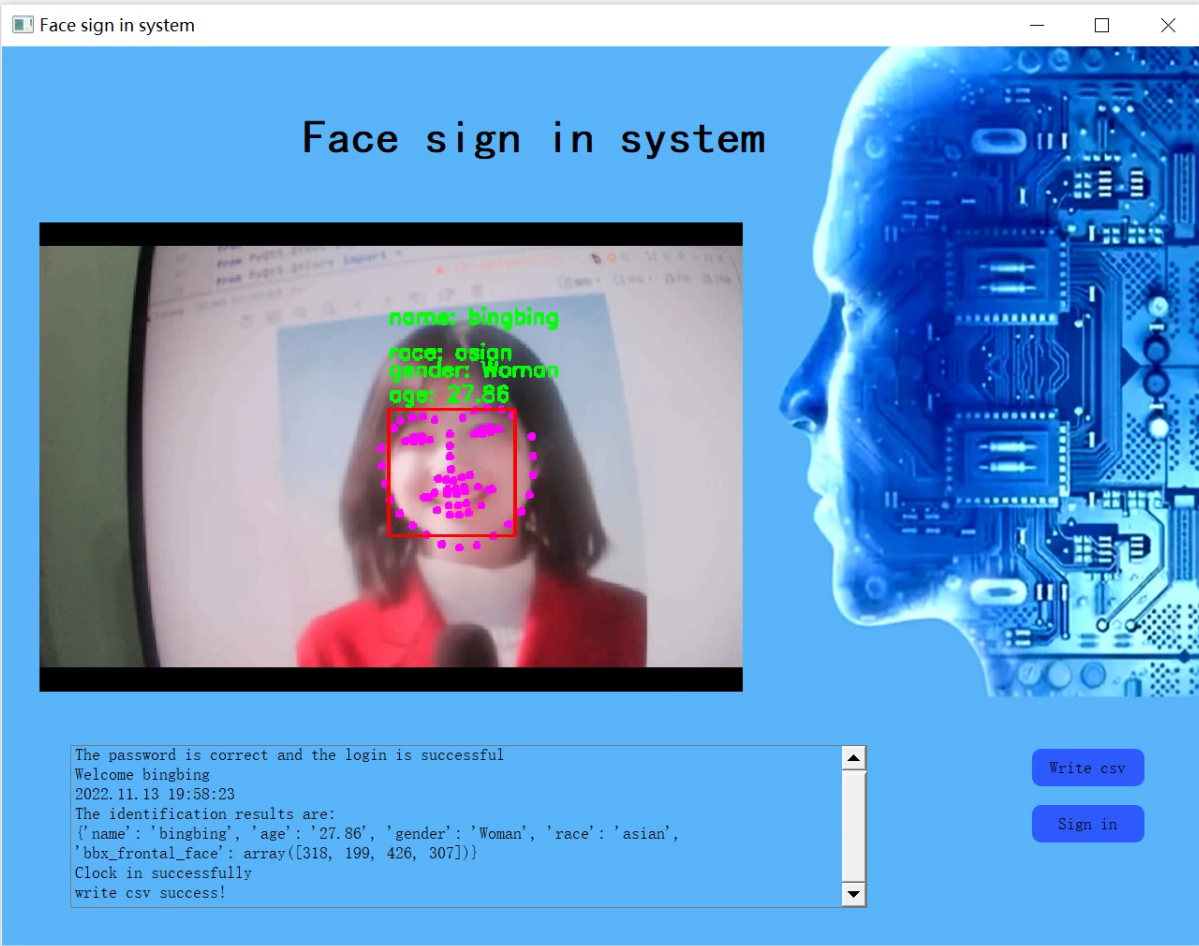
Task: Click the log scrollbar up arrow
Action: coord(853,758)
